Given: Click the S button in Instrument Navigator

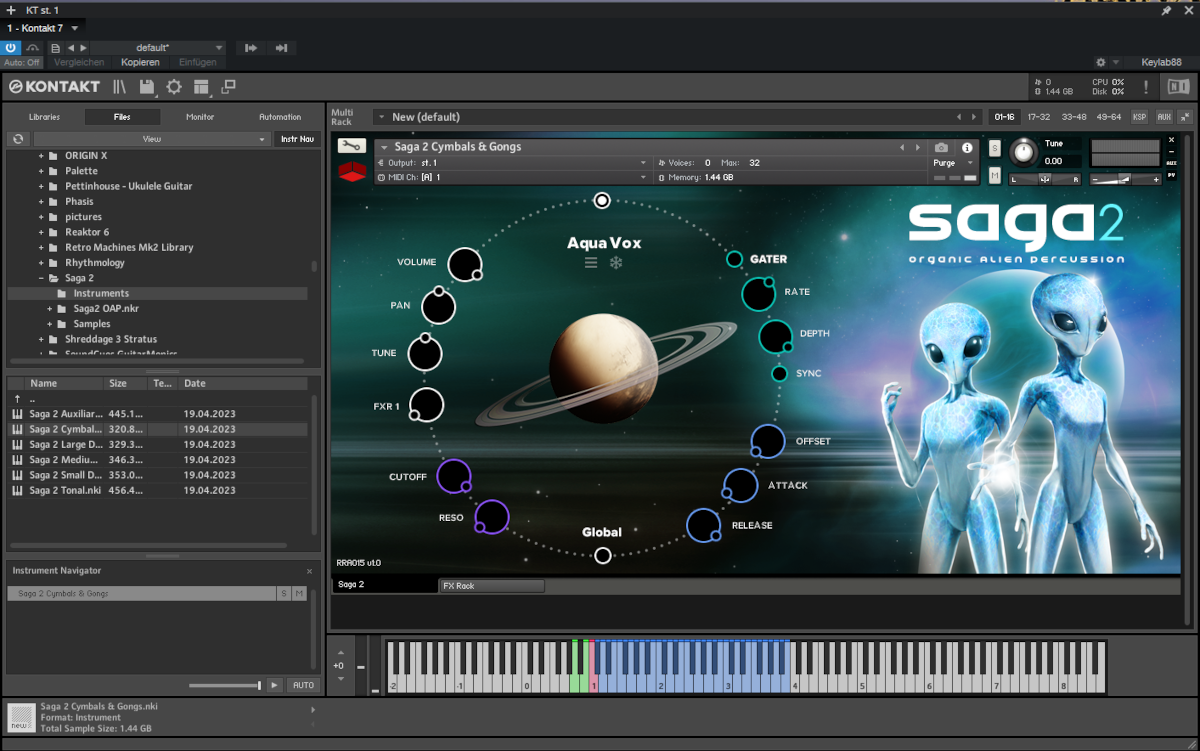Looking at the screenshot, I should coord(284,593).
